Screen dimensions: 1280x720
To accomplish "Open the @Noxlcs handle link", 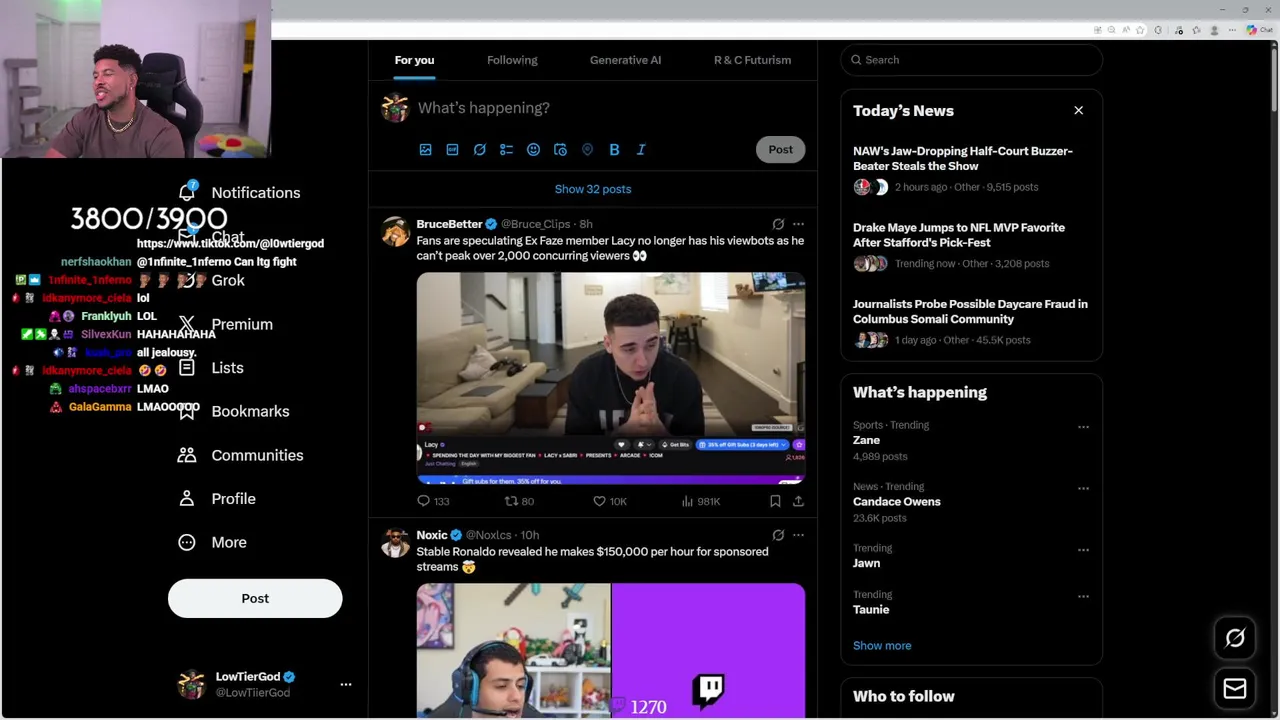I will pyautogui.click(x=490, y=535).
